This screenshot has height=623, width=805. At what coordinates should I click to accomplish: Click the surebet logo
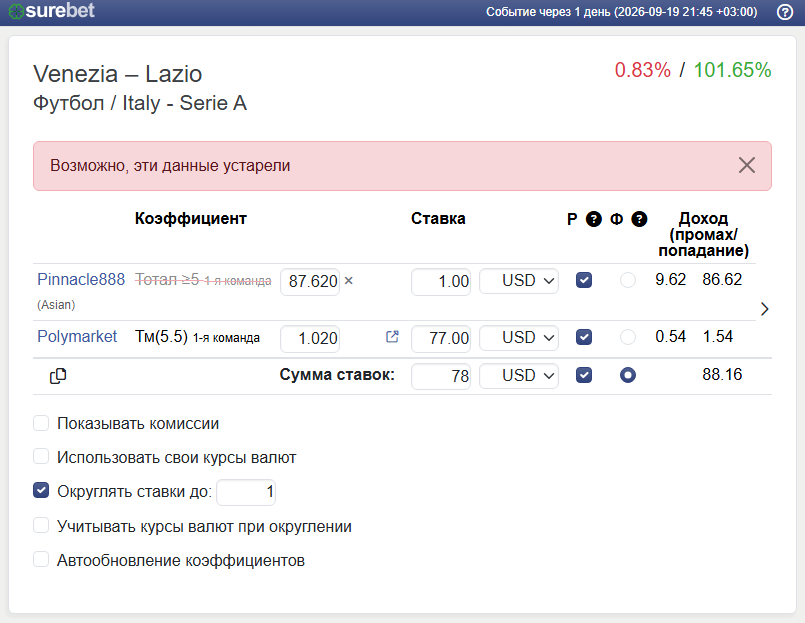tap(52, 11)
